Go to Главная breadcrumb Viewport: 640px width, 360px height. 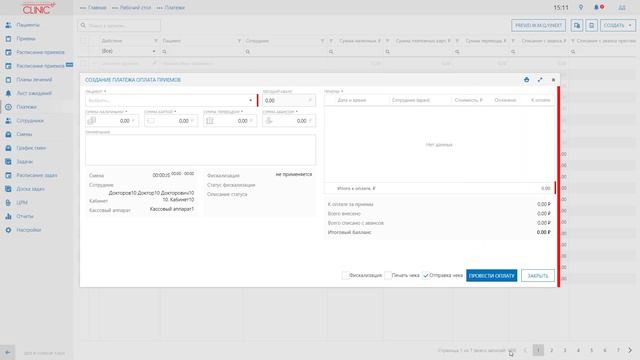pos(97,8)
